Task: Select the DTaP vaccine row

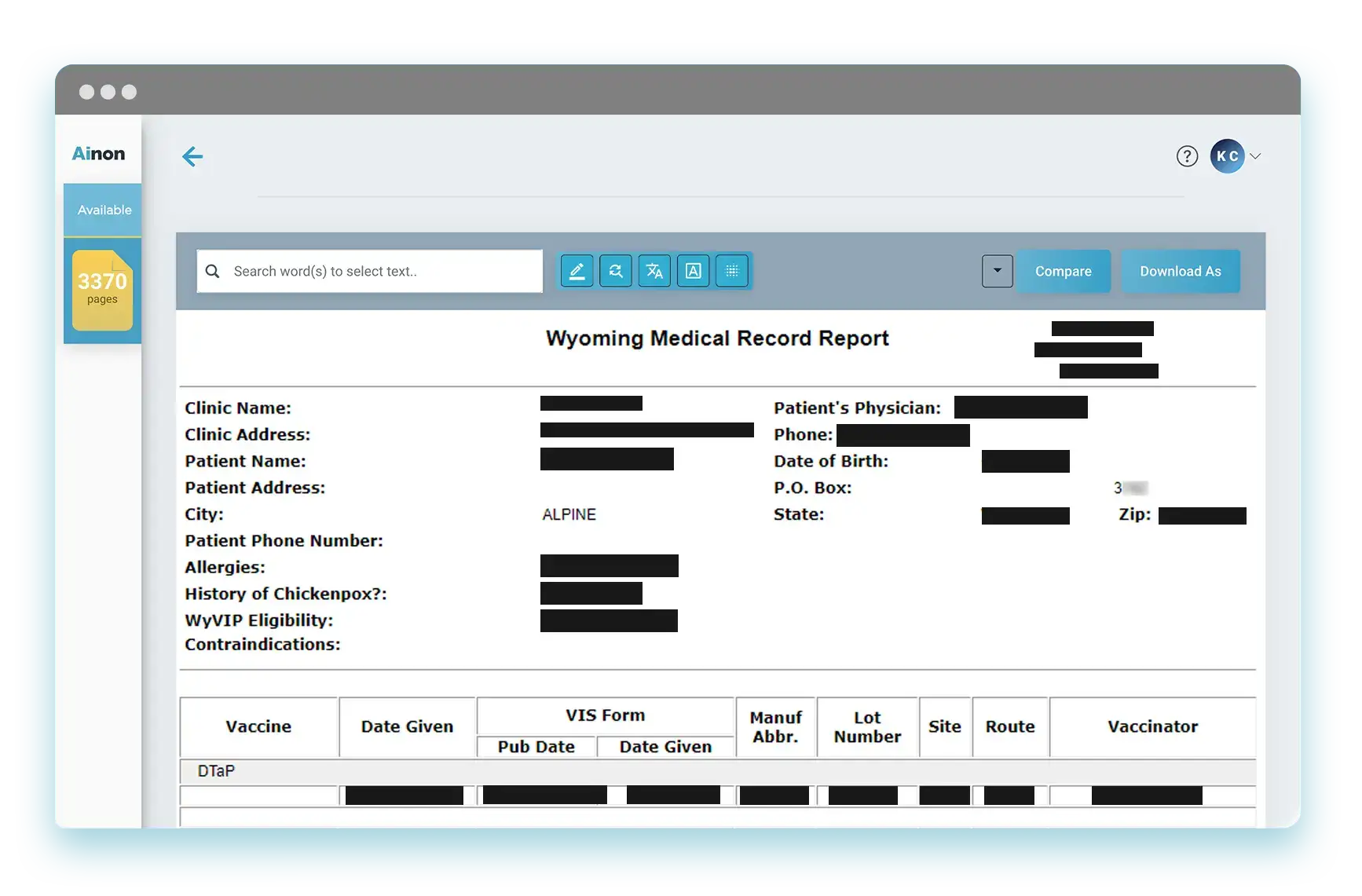Action: tap(217, 771)
